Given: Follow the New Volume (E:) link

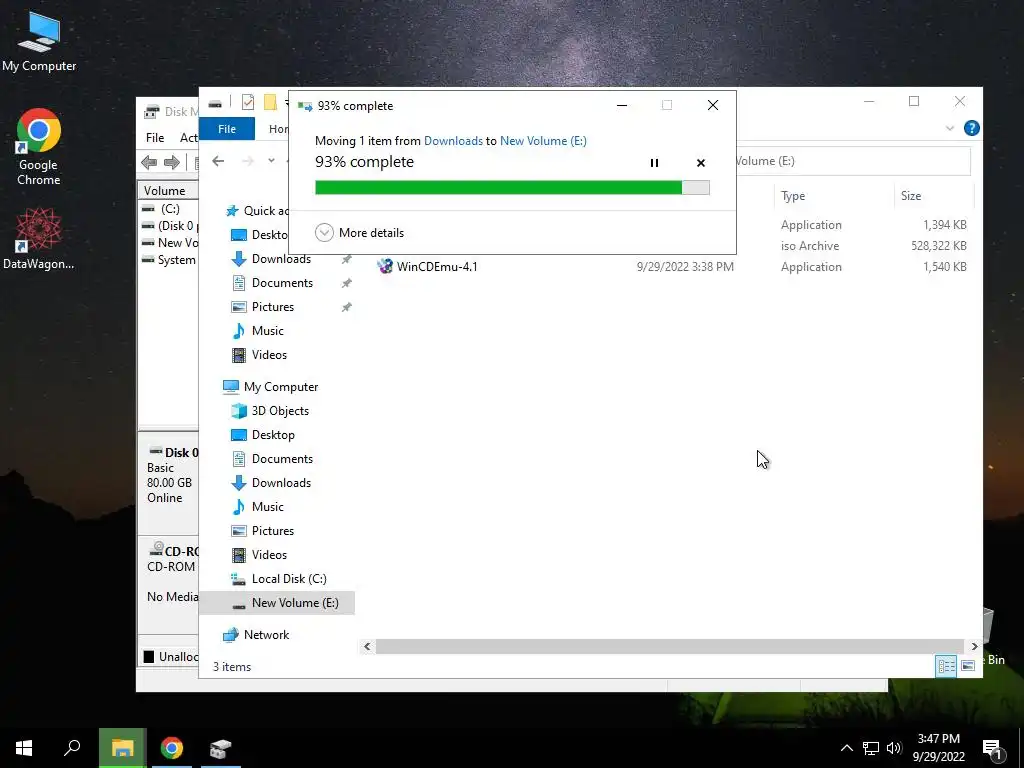Looking at the screenshot, I should [x=543, y=140].
